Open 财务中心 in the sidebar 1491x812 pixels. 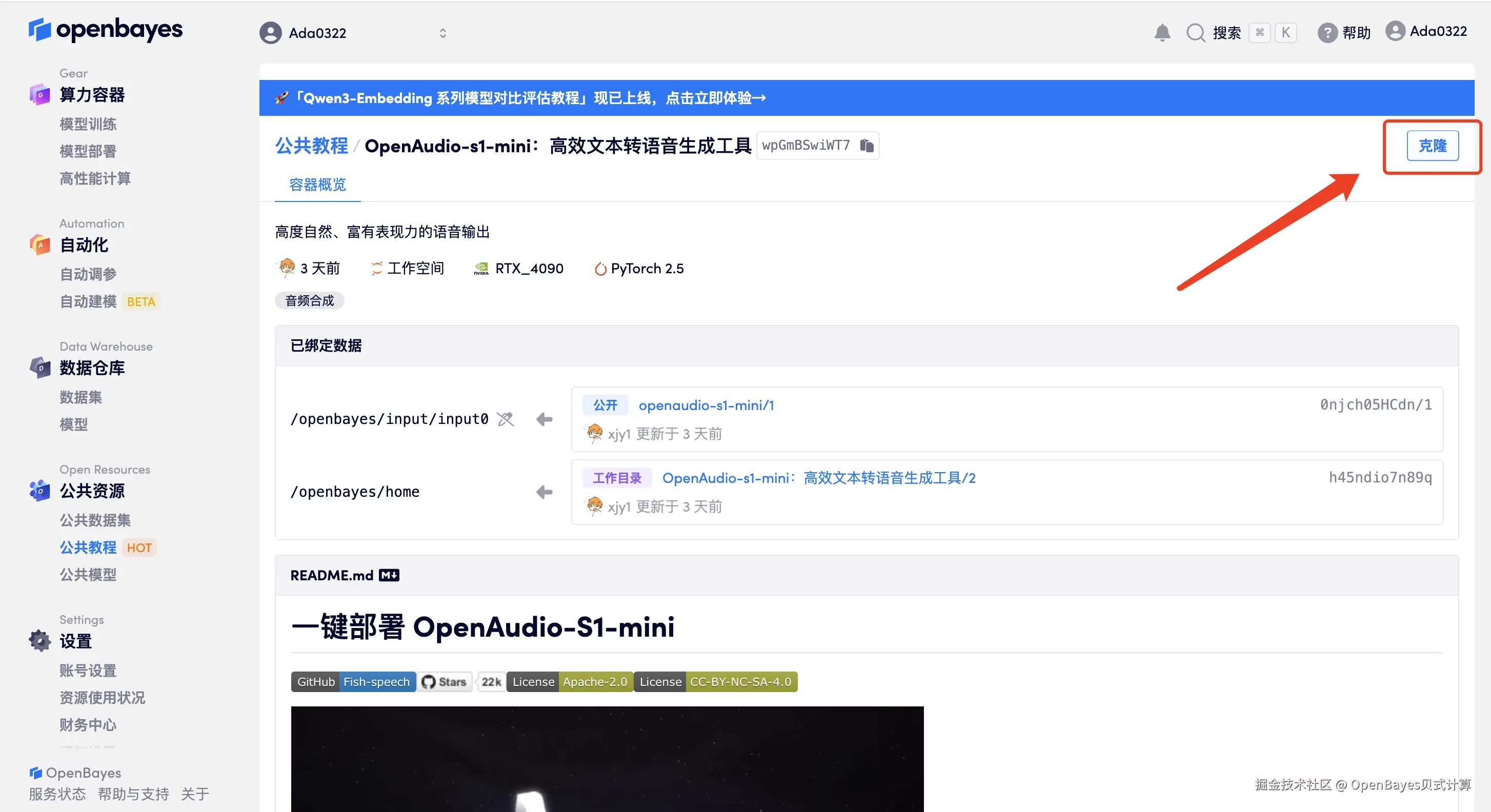pyautogui.click(x=88, y=725)
